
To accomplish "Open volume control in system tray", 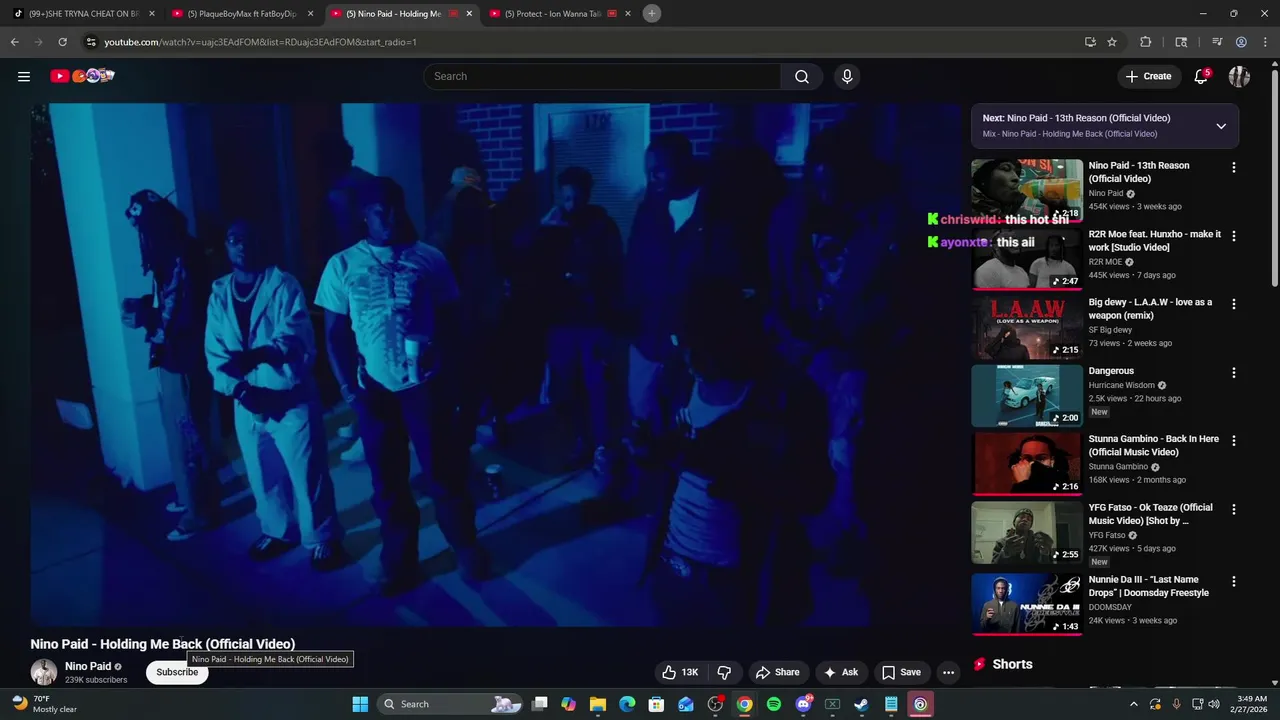I will 1213,704.
